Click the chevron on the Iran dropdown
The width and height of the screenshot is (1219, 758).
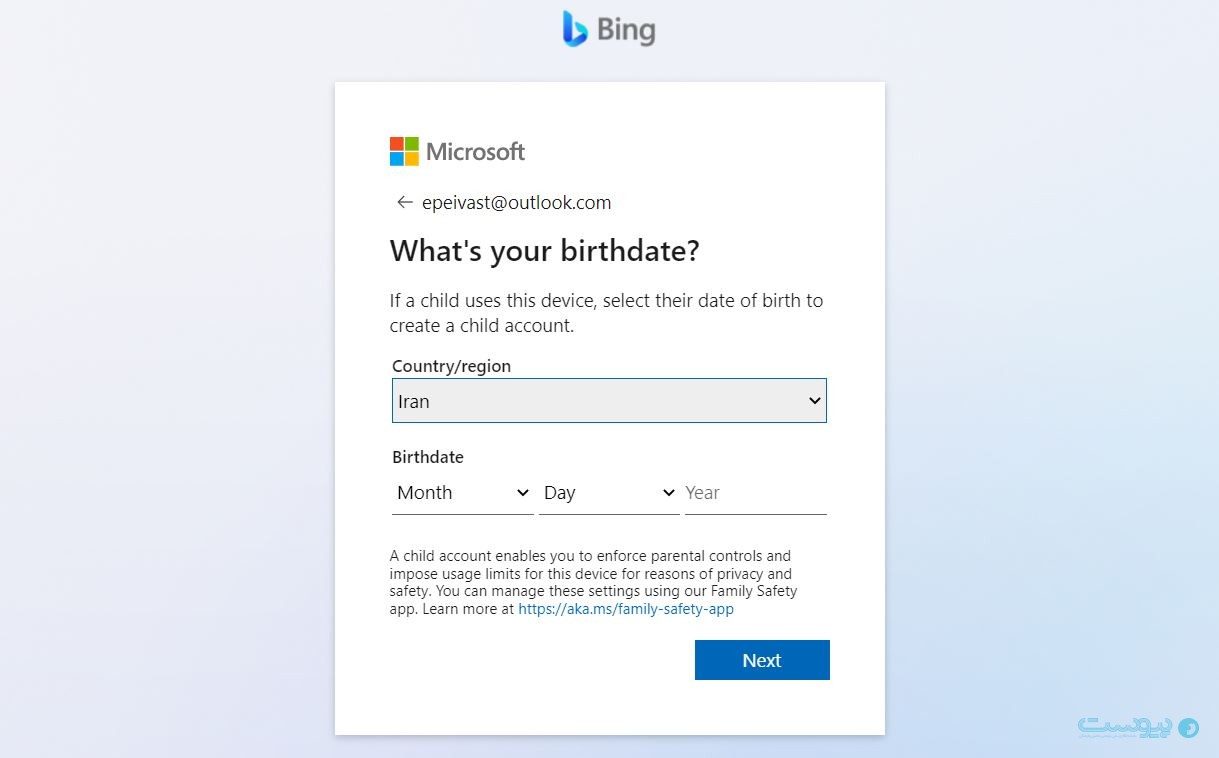[815, 401]
